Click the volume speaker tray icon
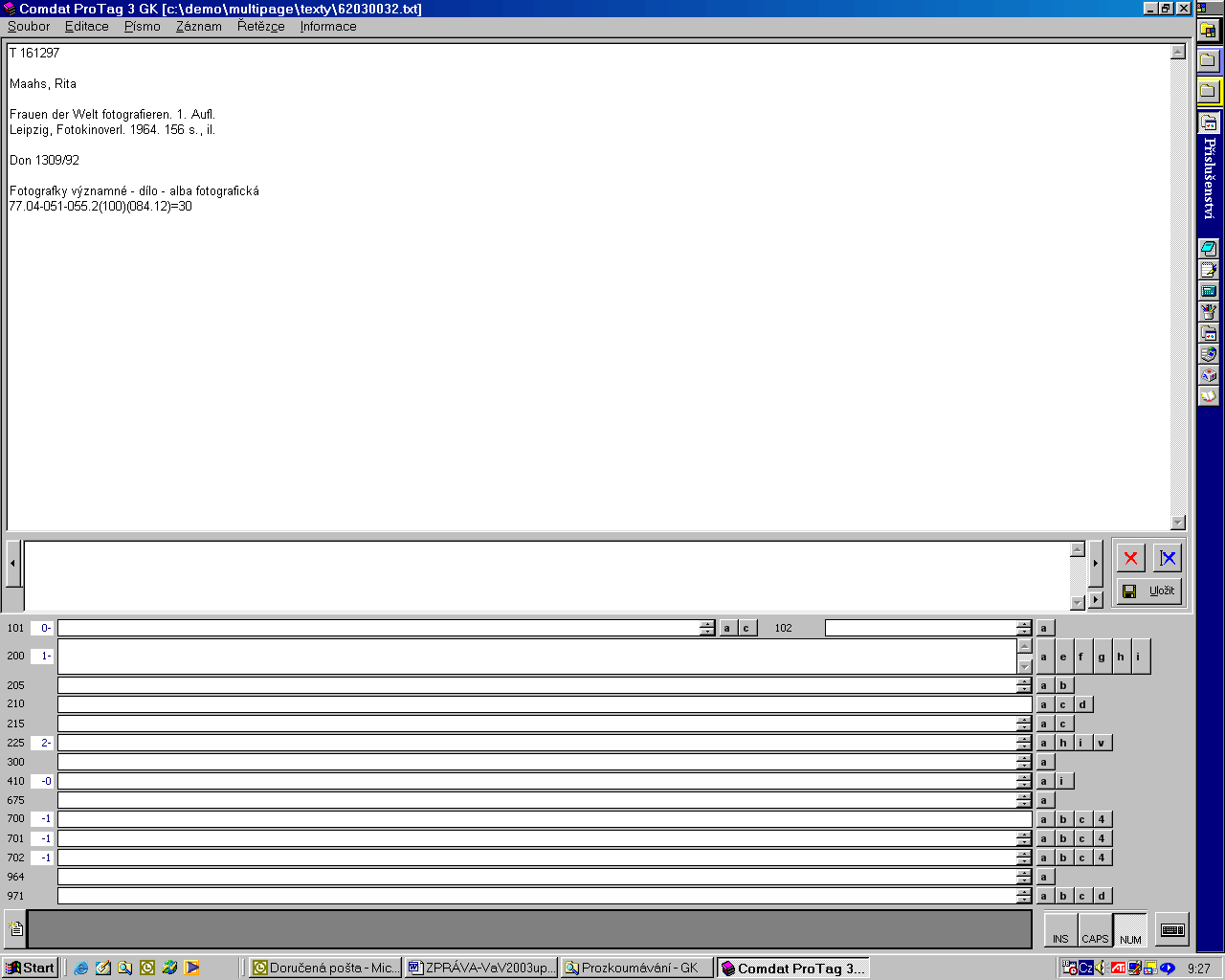 coord(1100,968)
